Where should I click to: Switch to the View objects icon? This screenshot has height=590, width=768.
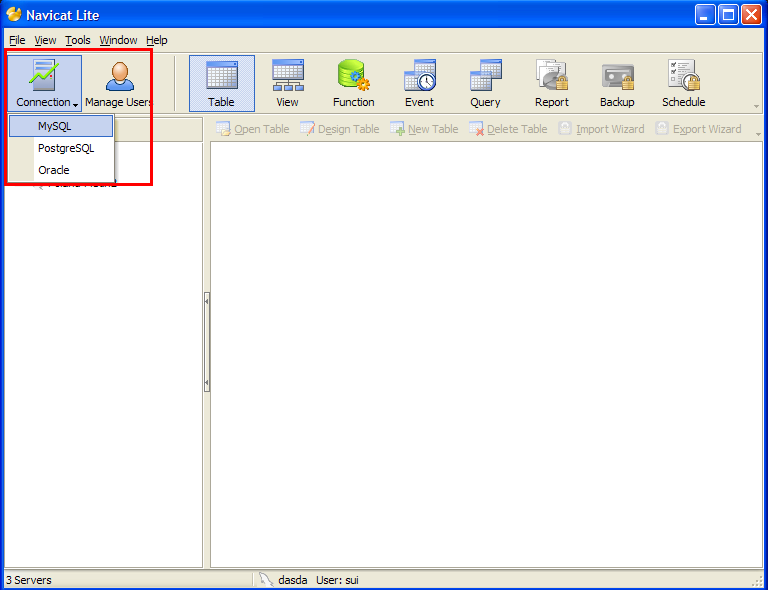tap(288, 83)
